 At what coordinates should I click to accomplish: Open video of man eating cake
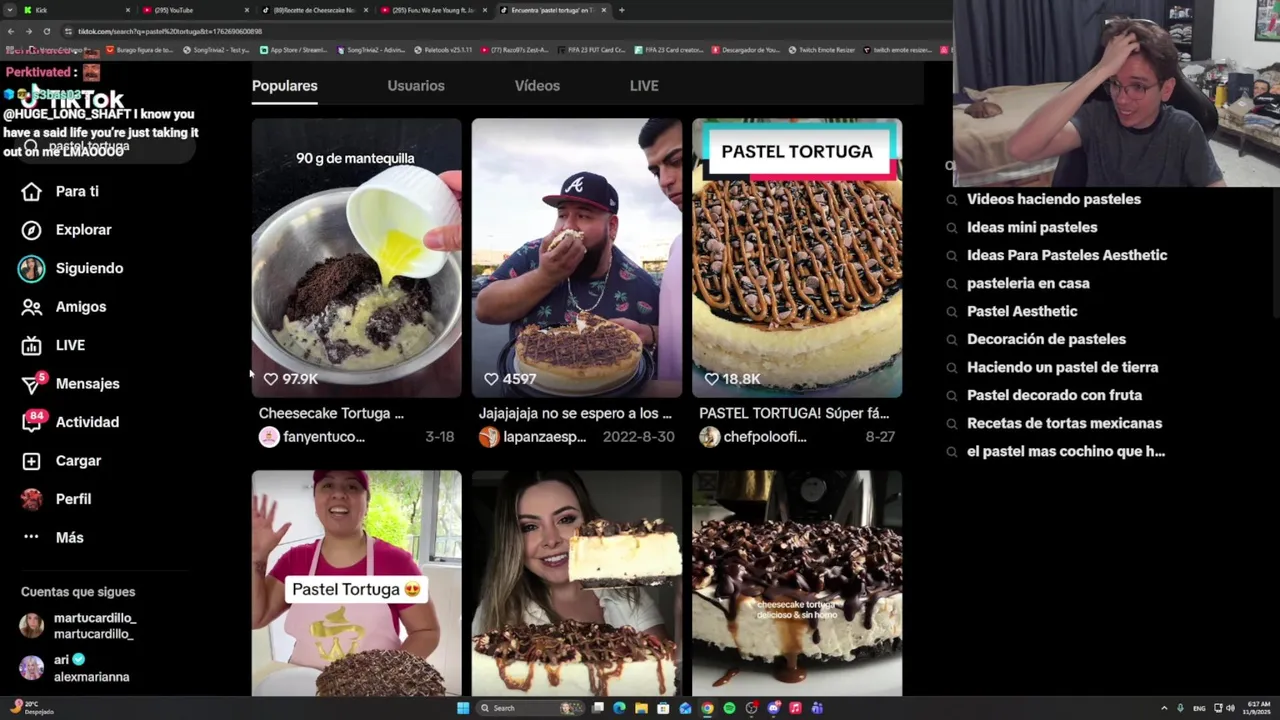click(x=576, y=258)
